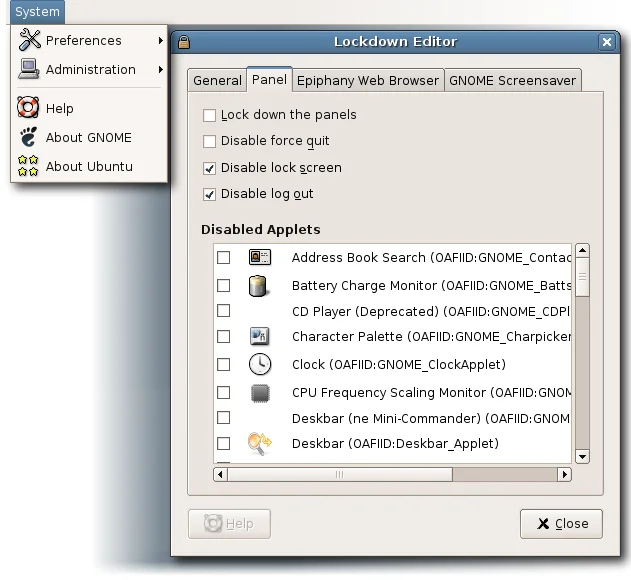
Task: Select the CD Player (Deprecated) row text
Action: point(431,312)
